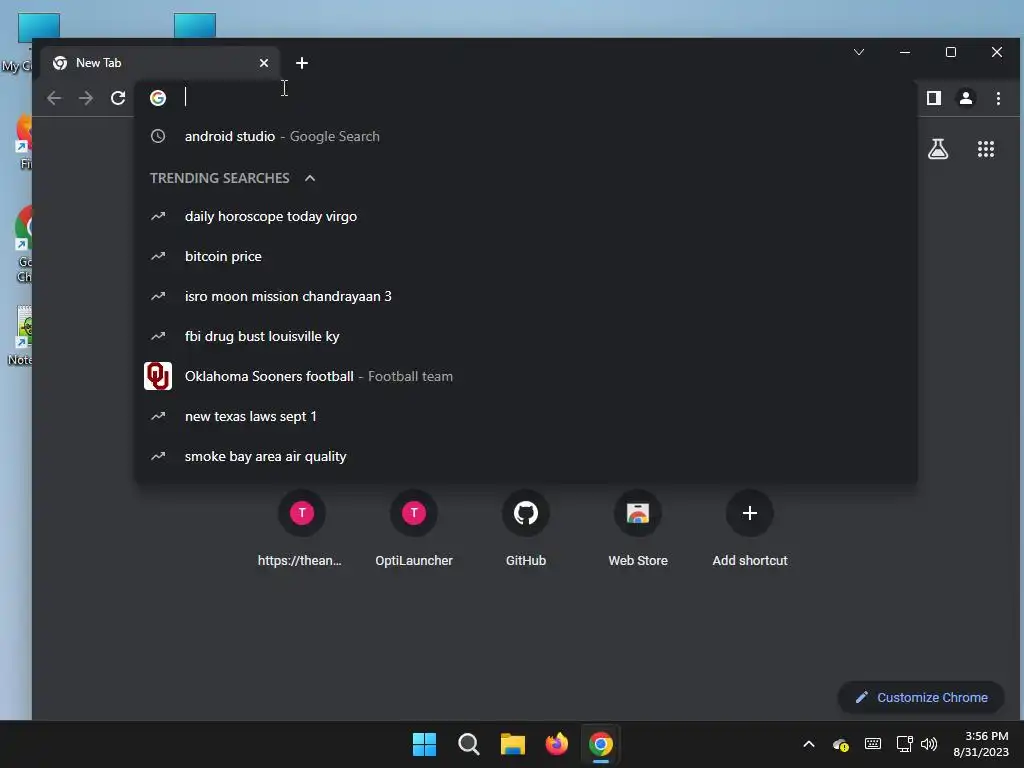Click inside the address bar field
This screenshot has width=1024, height=768.
tap(526, 98)
